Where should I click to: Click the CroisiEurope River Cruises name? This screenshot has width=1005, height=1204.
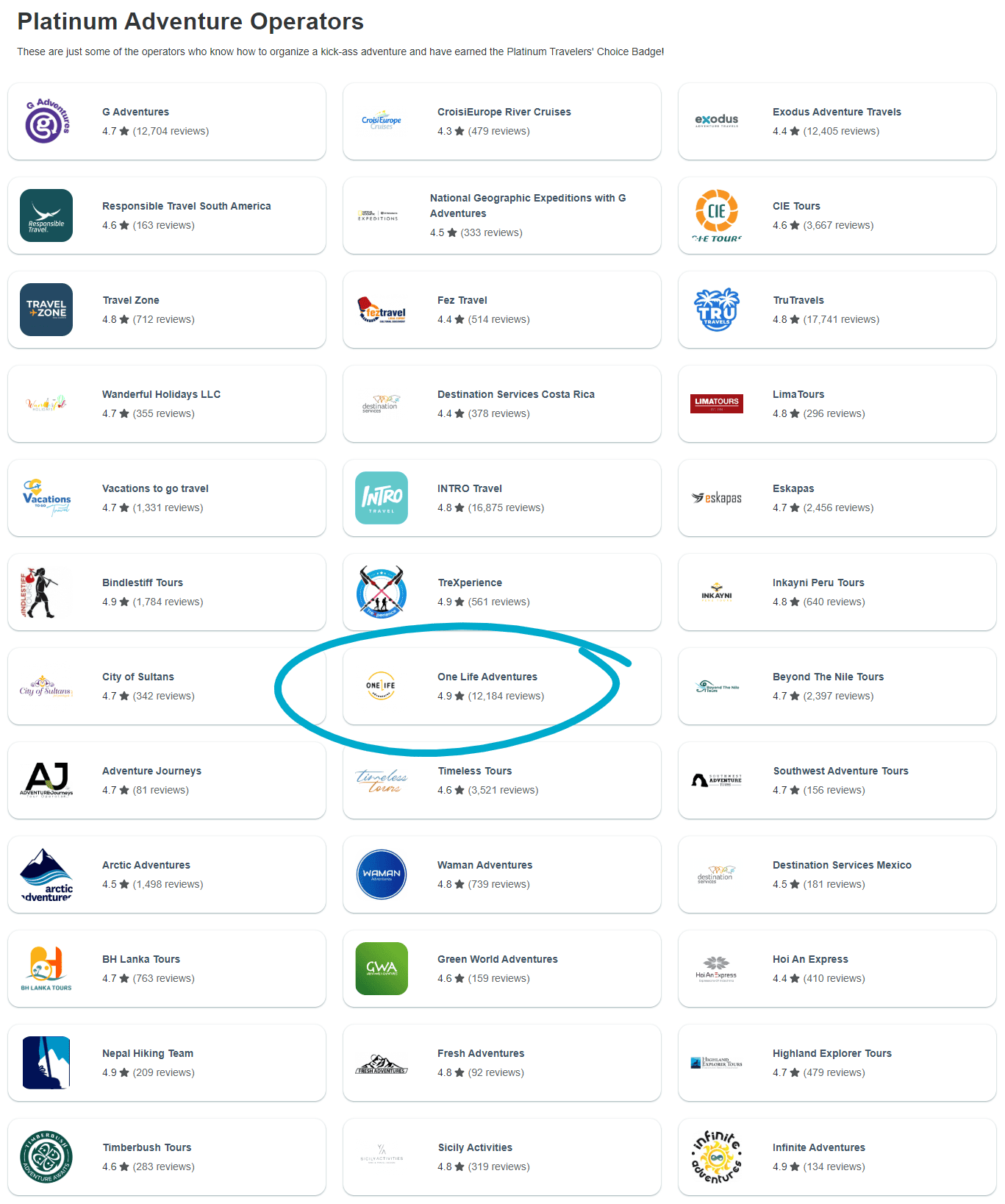point(504,112)
